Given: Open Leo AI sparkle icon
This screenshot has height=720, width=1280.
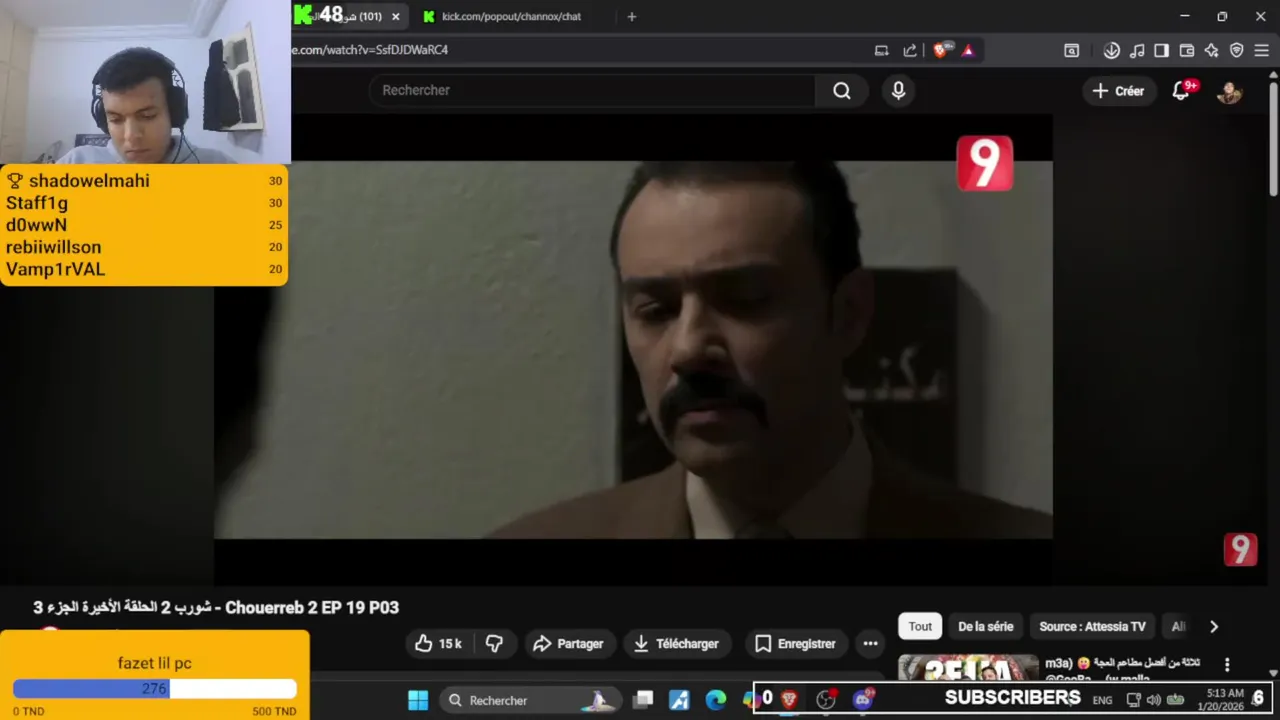Looking at the screenshot, I should pyautogui.click(x=1211, y=50).
